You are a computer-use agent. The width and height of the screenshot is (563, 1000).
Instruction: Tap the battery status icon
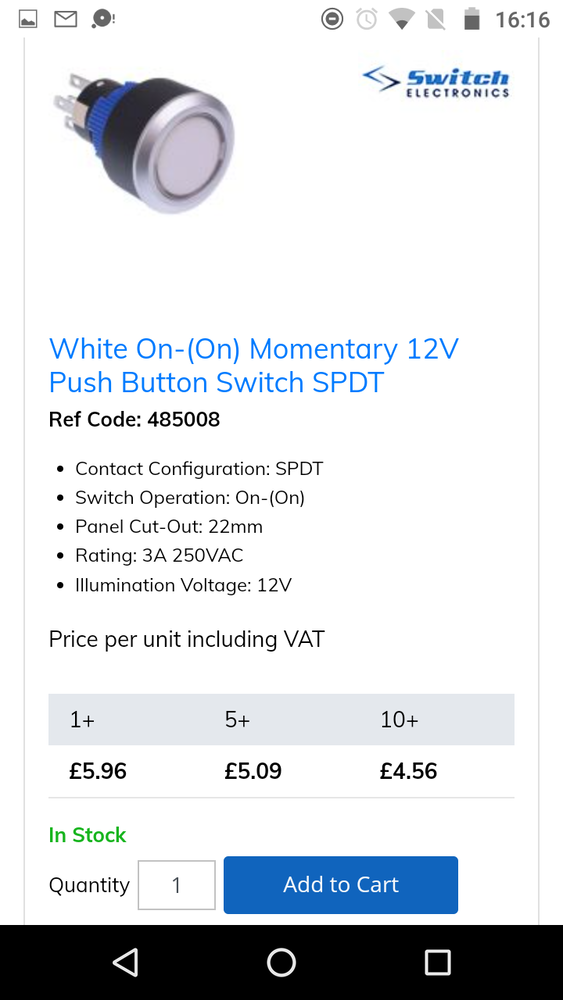tap(471, 19)
